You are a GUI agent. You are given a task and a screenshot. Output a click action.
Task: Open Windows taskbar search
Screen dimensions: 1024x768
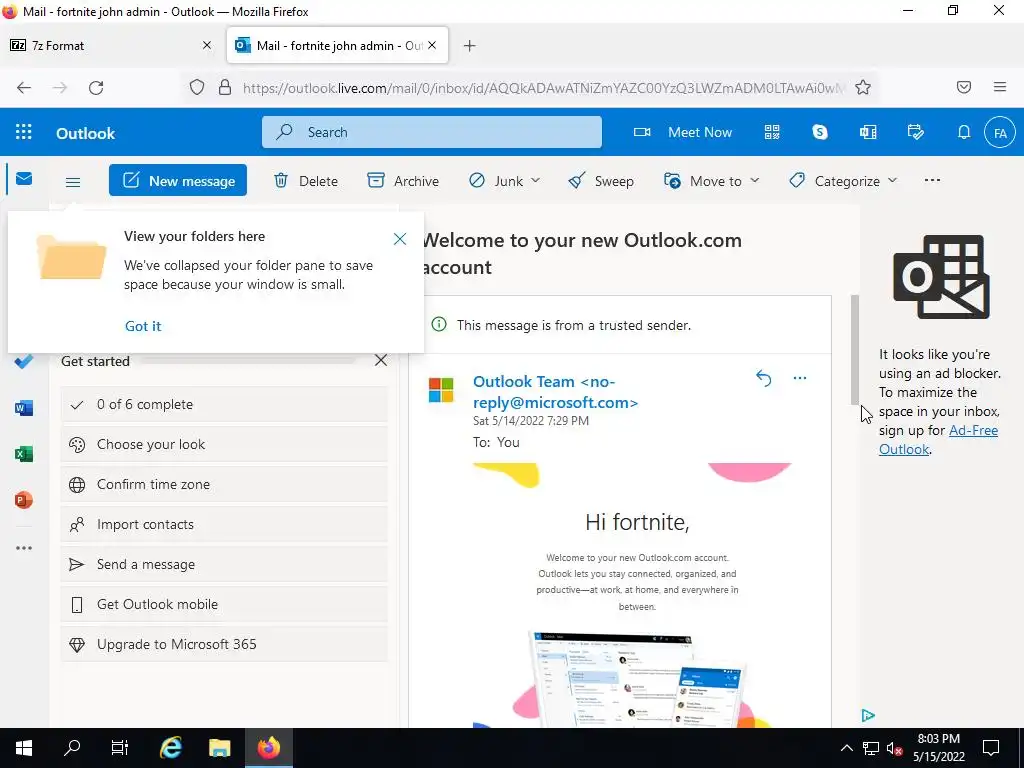point(72,748)
